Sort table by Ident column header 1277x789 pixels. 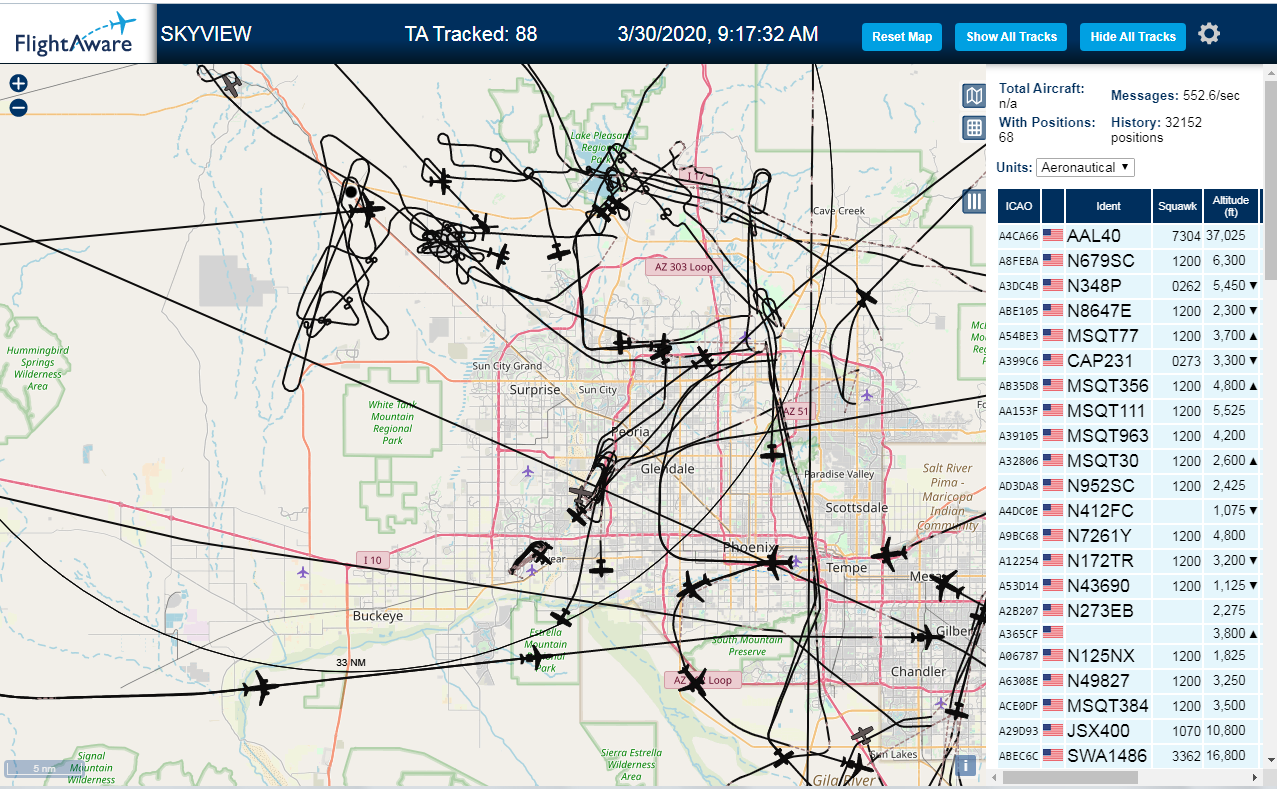click(x=1108, y=206)
